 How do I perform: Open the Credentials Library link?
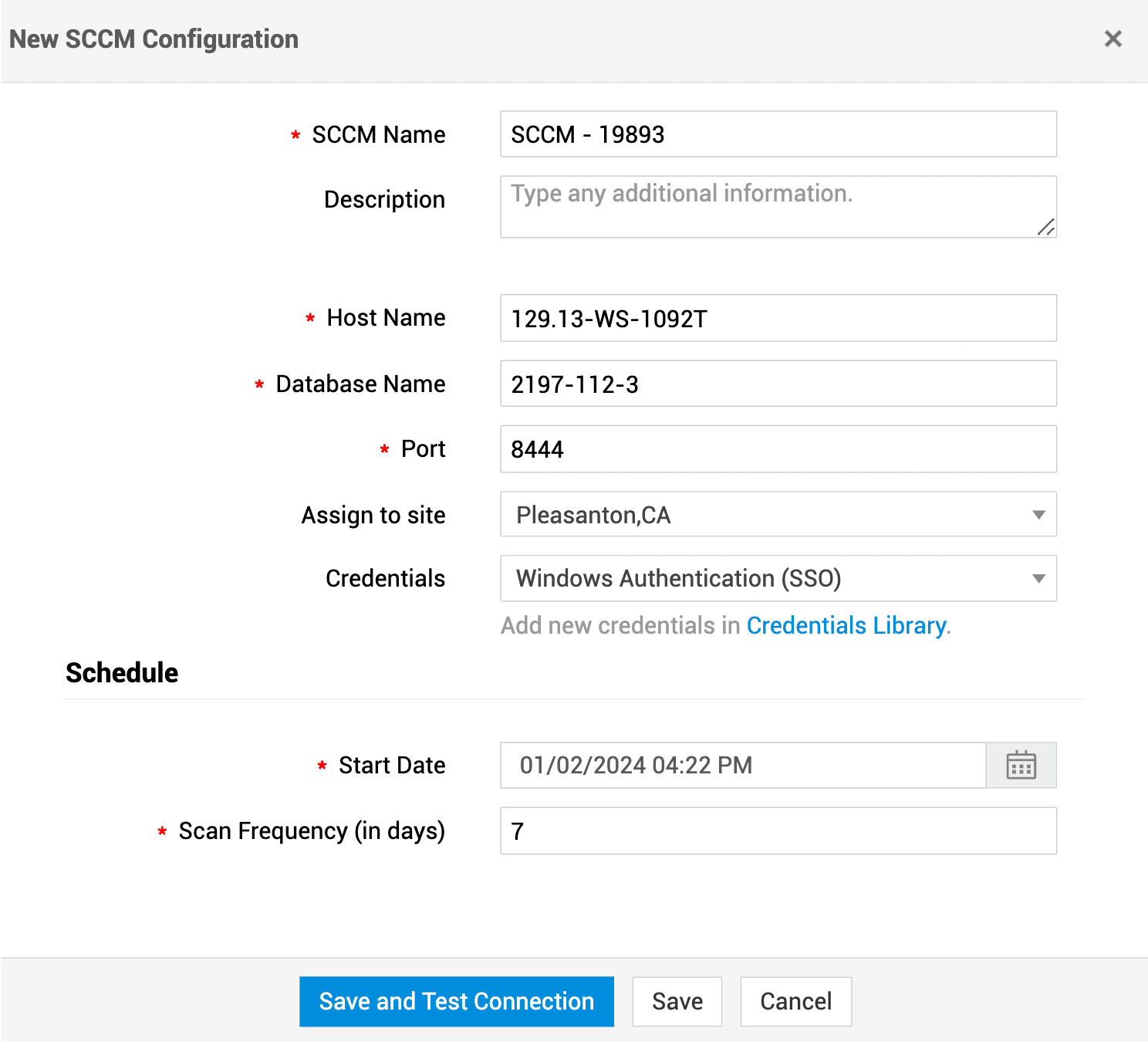point(846,625)
